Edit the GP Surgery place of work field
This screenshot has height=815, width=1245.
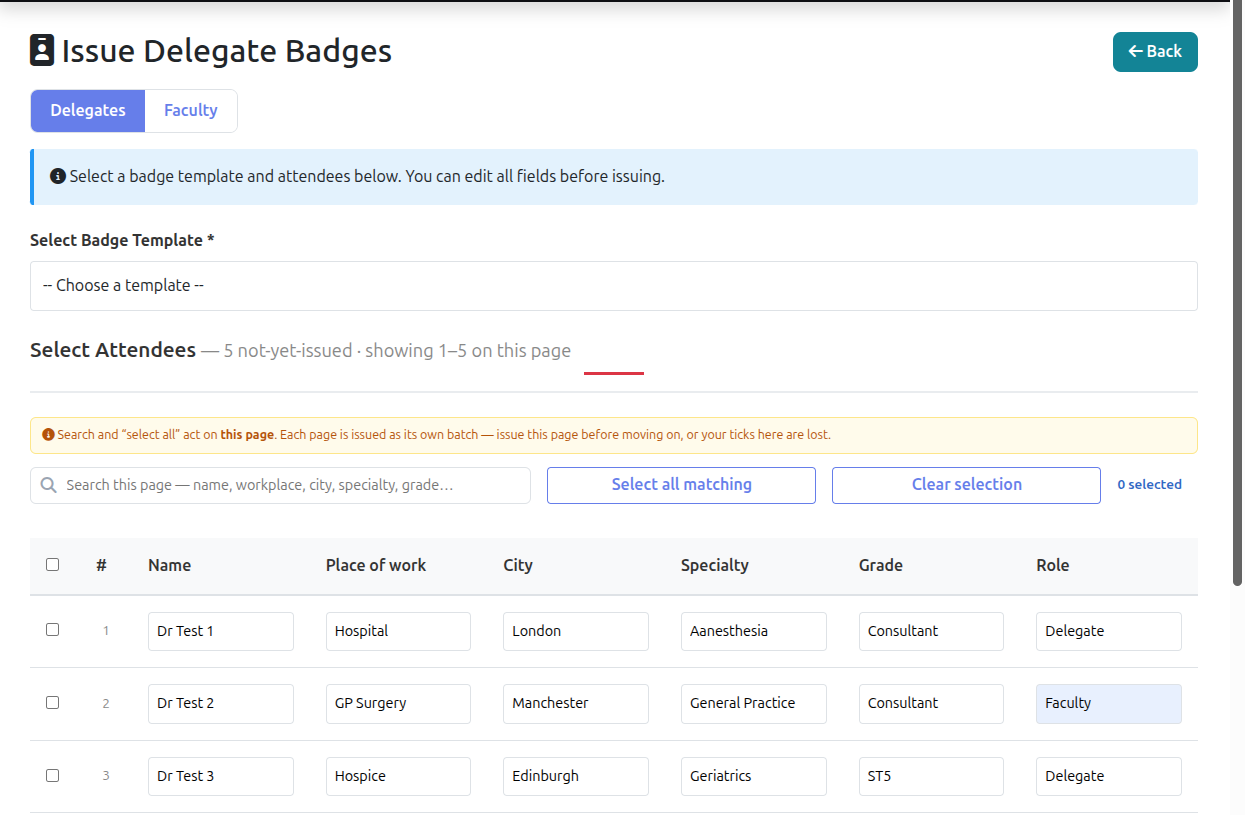(x=398, y=704)
